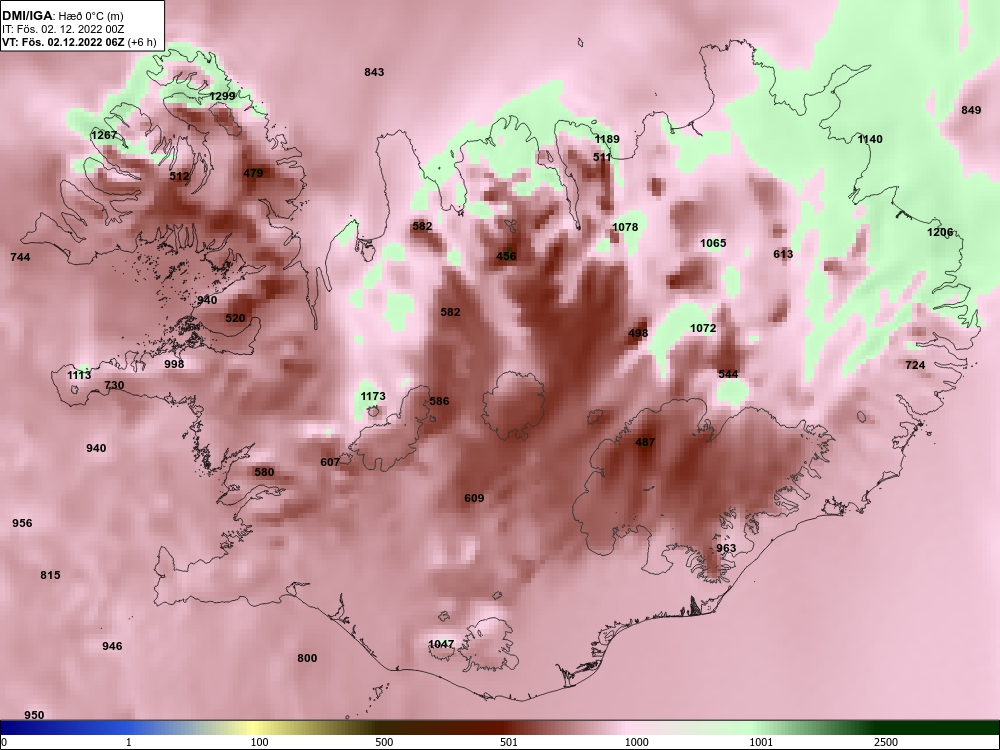Click the 946 height value
The height and width of the screenshot is (750, 1000).
(112, 646)
